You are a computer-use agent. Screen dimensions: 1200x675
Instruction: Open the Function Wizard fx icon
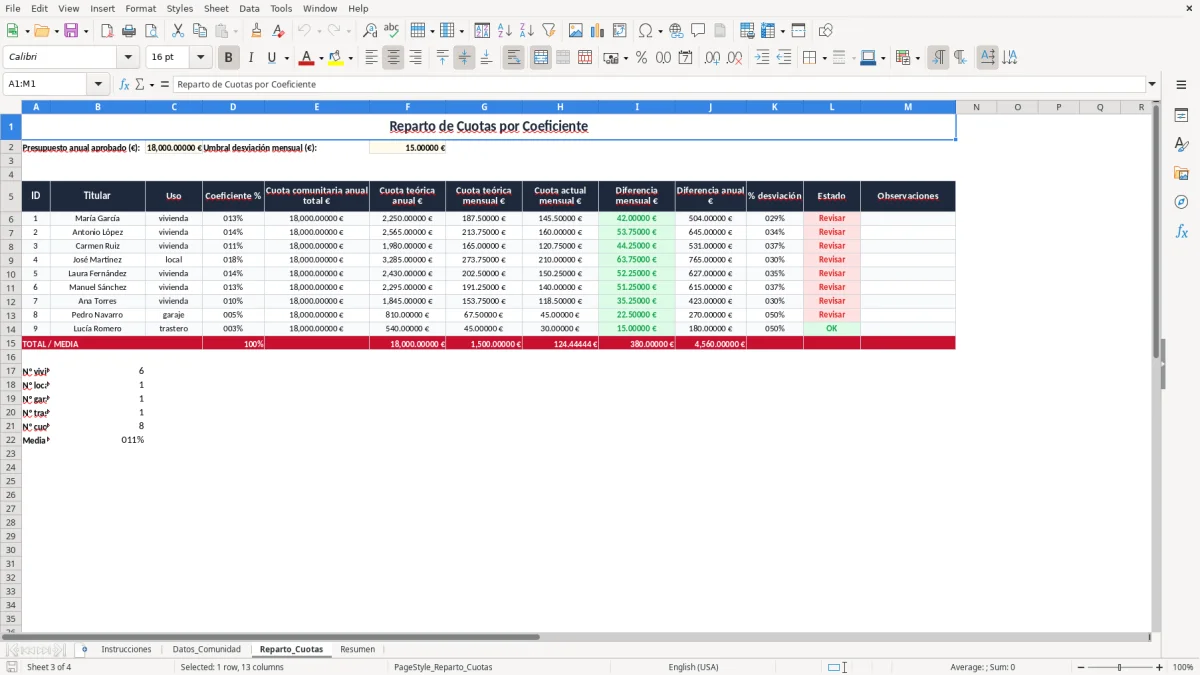124,84
